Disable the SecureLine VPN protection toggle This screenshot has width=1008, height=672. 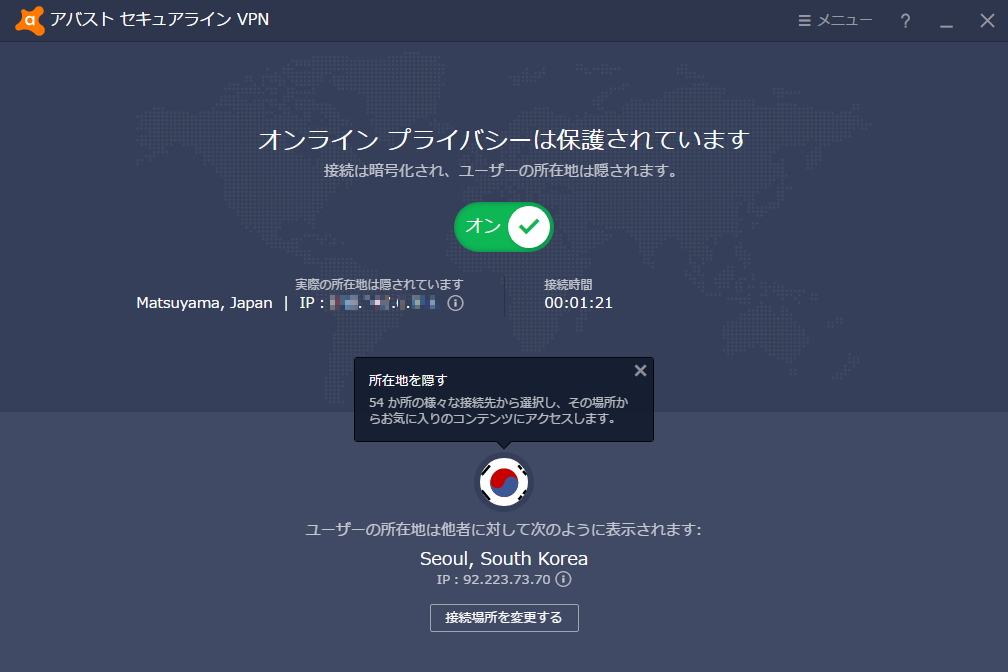(503, 226)
